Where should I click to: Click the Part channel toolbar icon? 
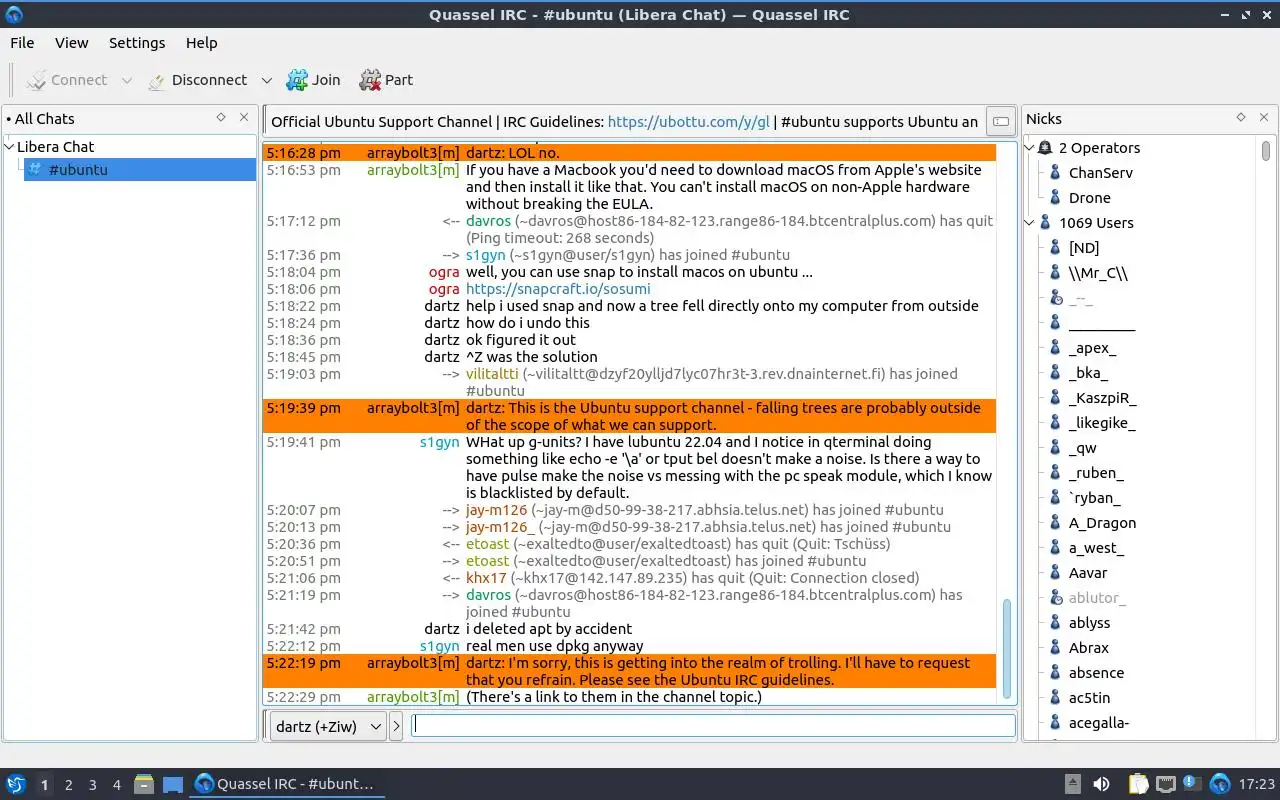coord(370,80)
